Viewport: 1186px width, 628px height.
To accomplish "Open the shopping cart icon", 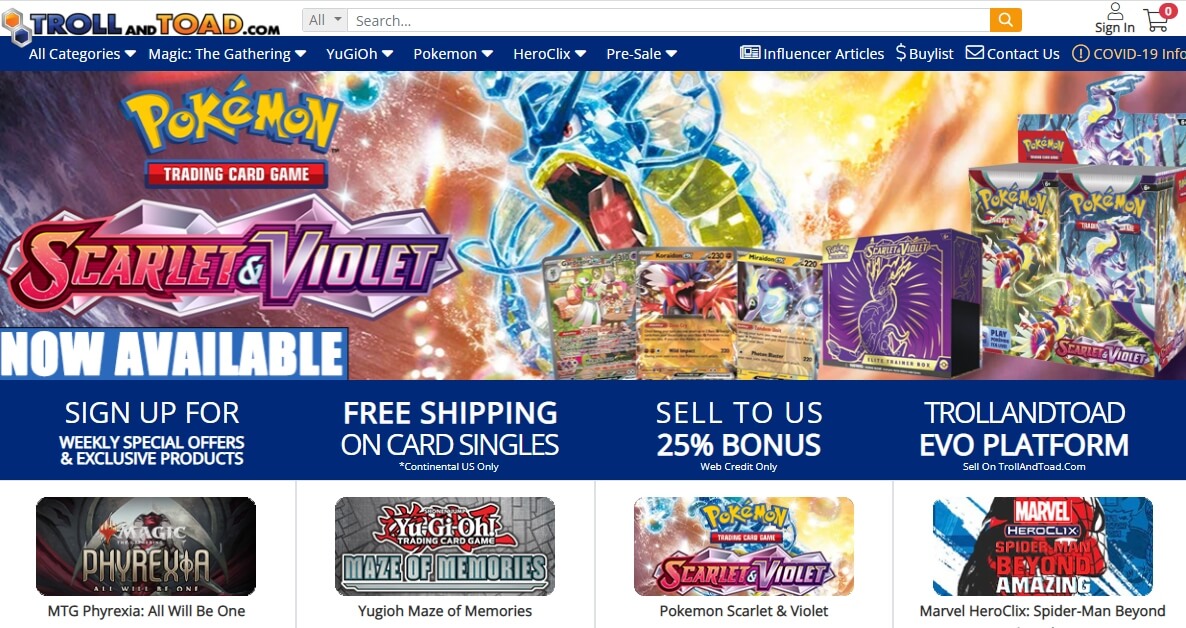I will [1158, 18].
